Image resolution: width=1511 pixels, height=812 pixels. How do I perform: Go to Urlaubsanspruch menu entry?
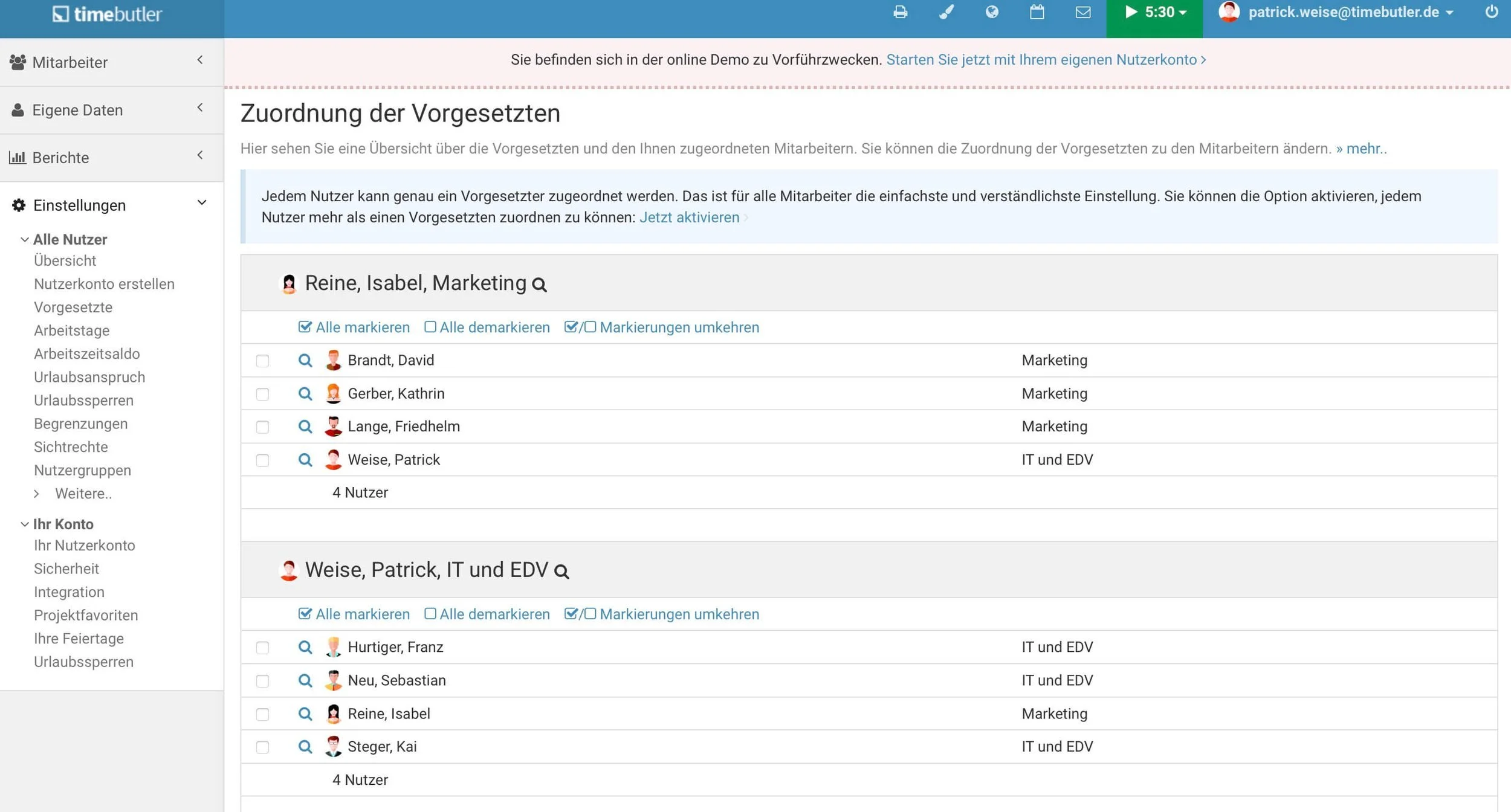pyautogui.click(x=89, y=378)
